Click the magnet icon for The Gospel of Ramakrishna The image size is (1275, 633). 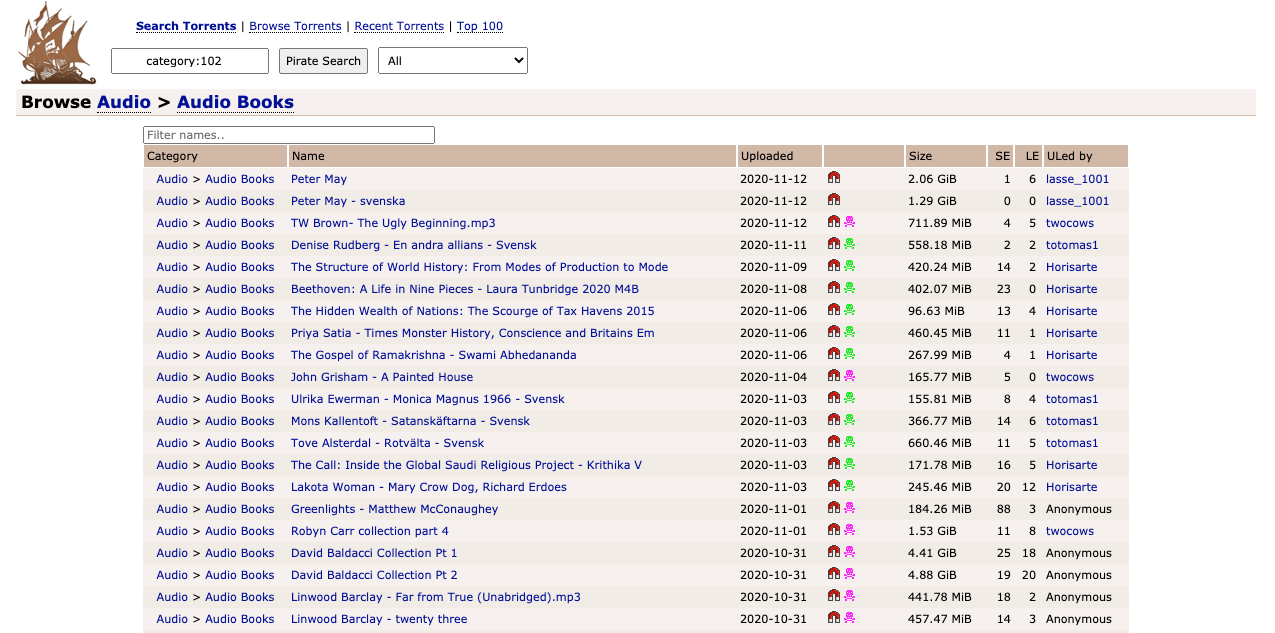point(834,354)
